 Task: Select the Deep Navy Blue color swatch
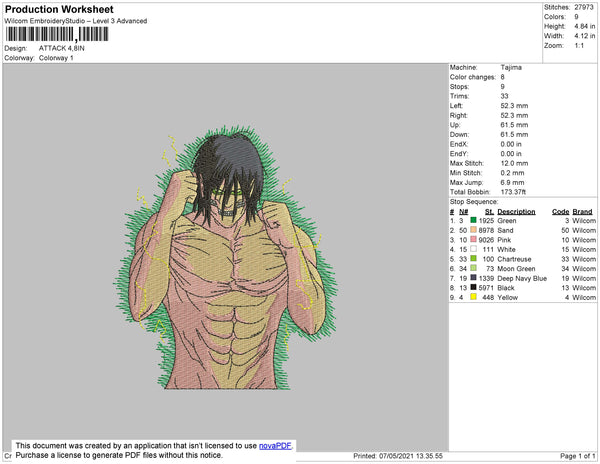(x=473, y=277)
